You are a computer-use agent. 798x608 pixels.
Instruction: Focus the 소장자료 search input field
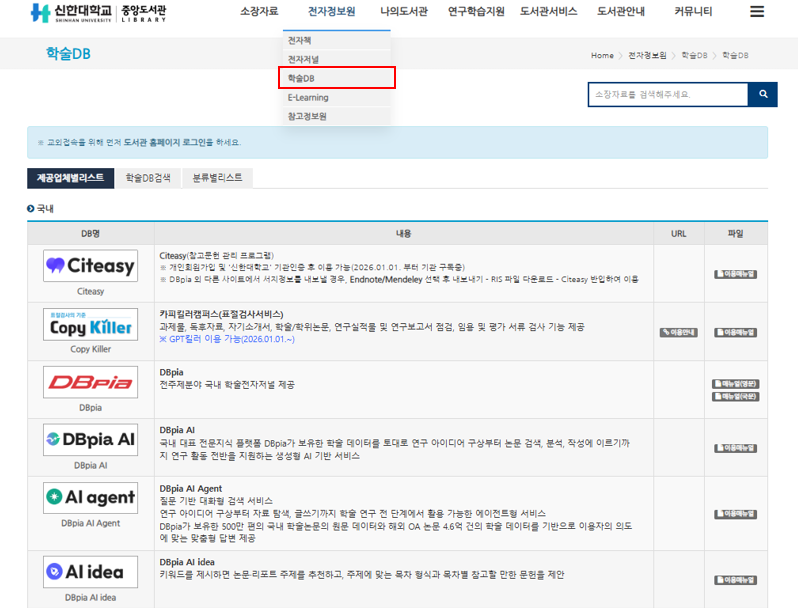(x=668, y=94)
